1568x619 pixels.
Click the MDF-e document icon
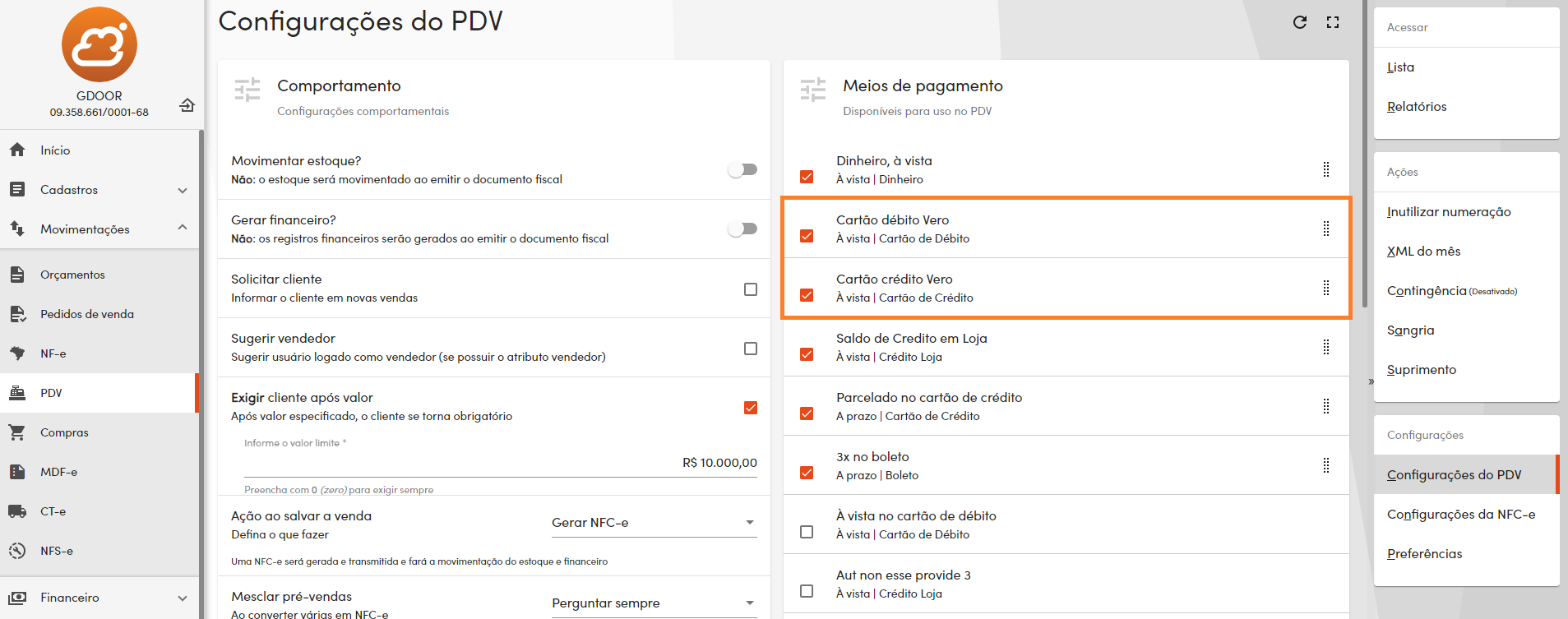17,472
